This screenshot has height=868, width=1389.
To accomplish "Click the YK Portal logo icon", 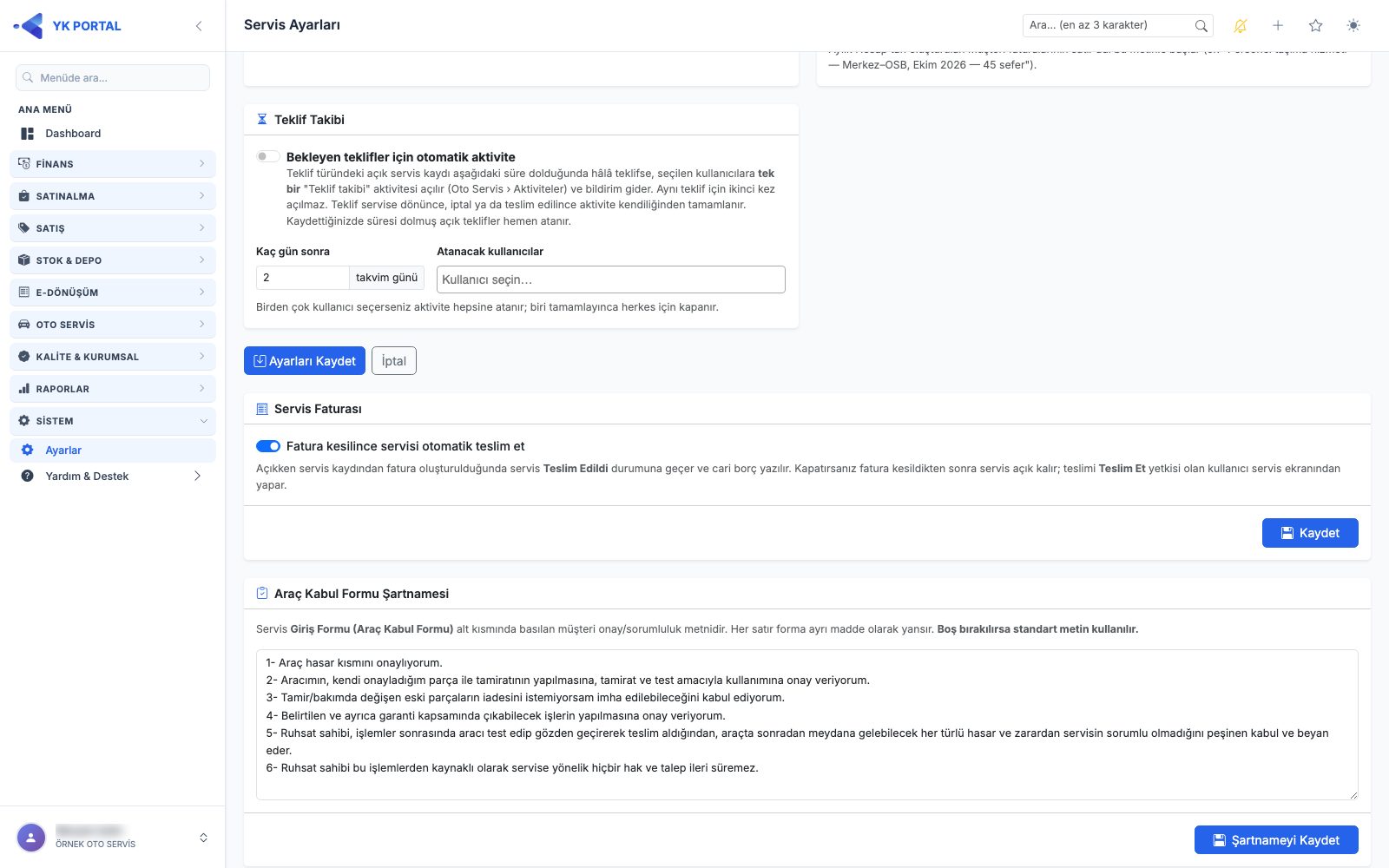I will 29,26.
